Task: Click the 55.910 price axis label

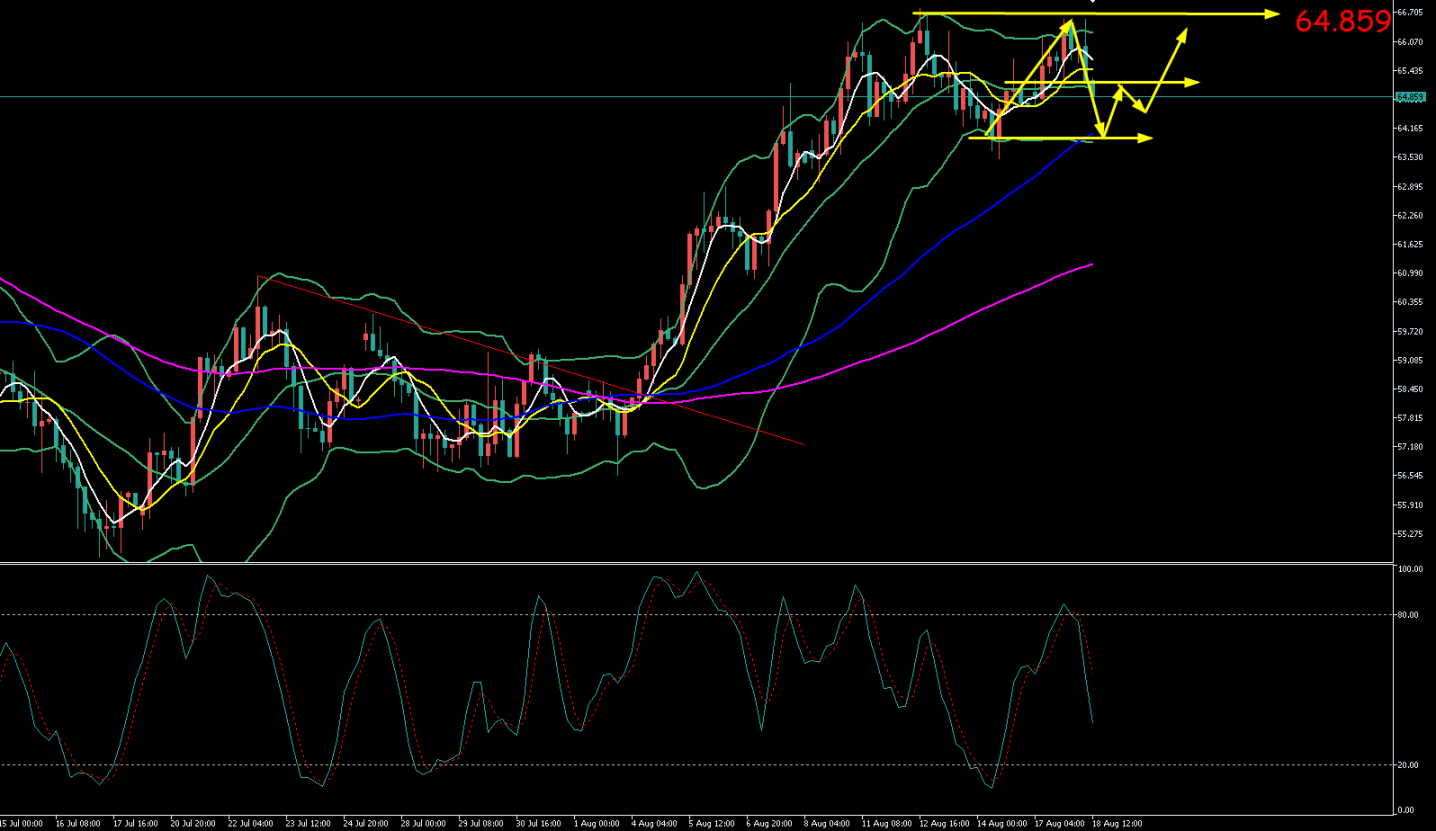Action: click(1410, 505)
